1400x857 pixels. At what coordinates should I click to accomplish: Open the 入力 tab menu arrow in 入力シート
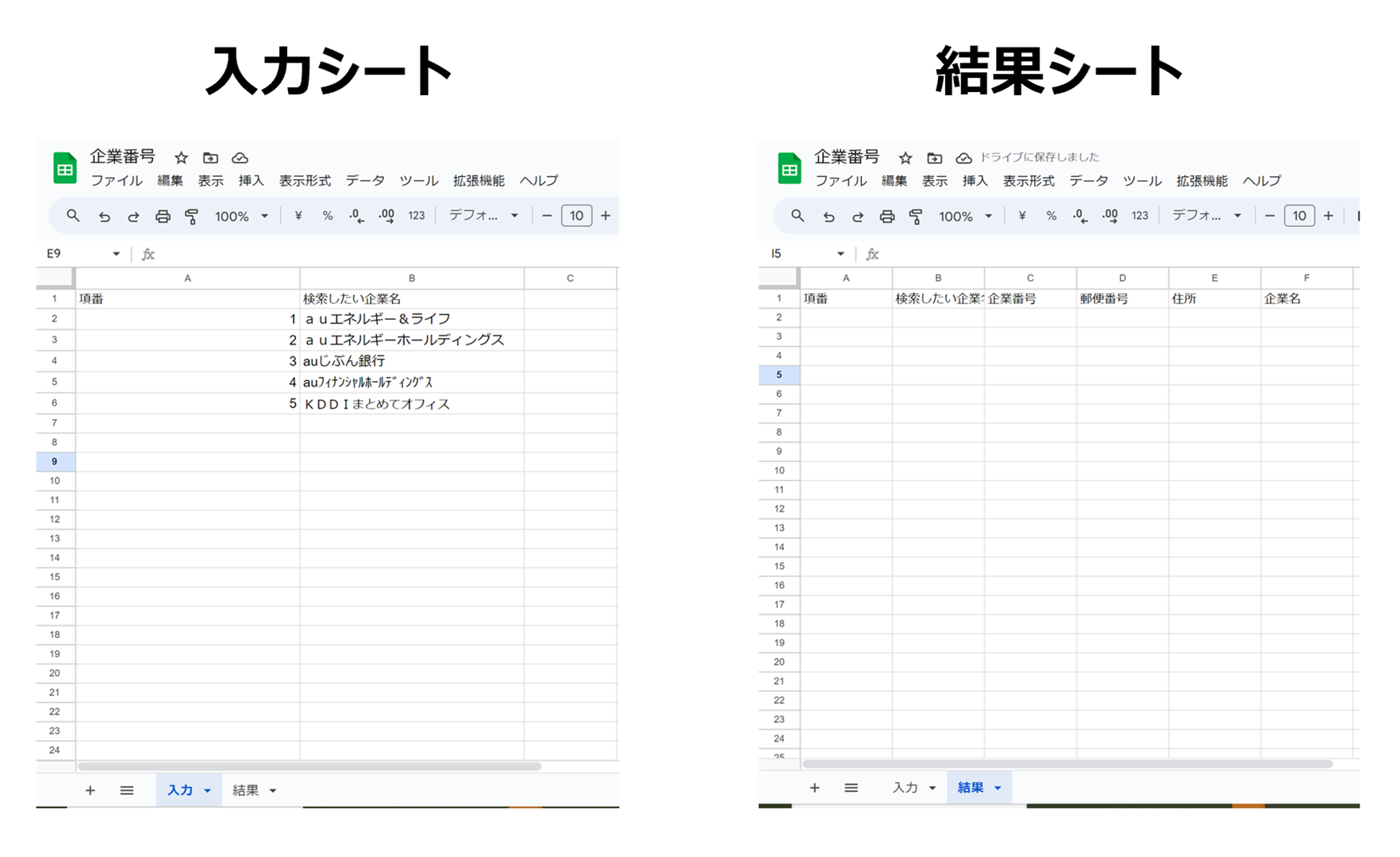pos(207,790)
